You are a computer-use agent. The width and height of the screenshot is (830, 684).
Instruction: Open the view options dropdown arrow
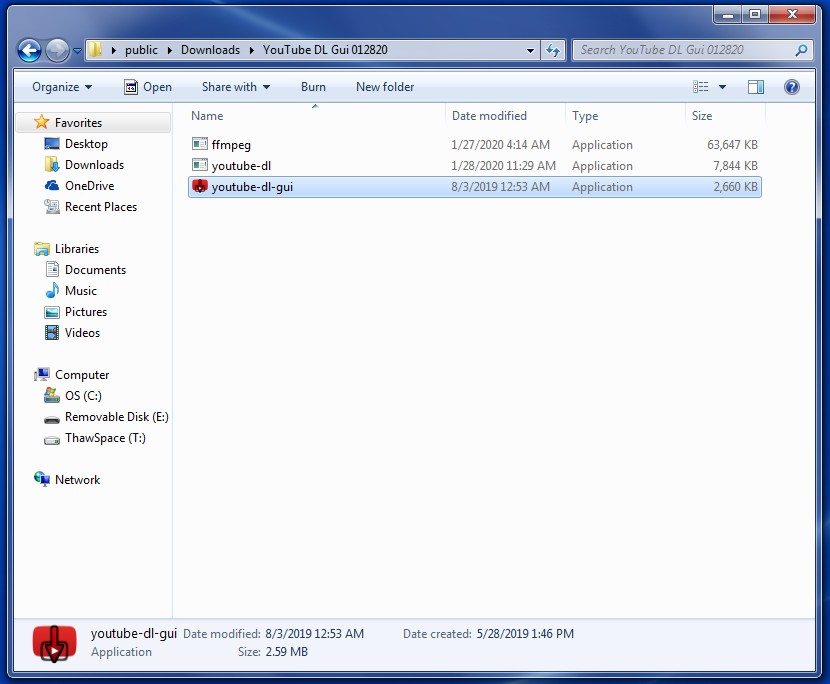[722, 87]
